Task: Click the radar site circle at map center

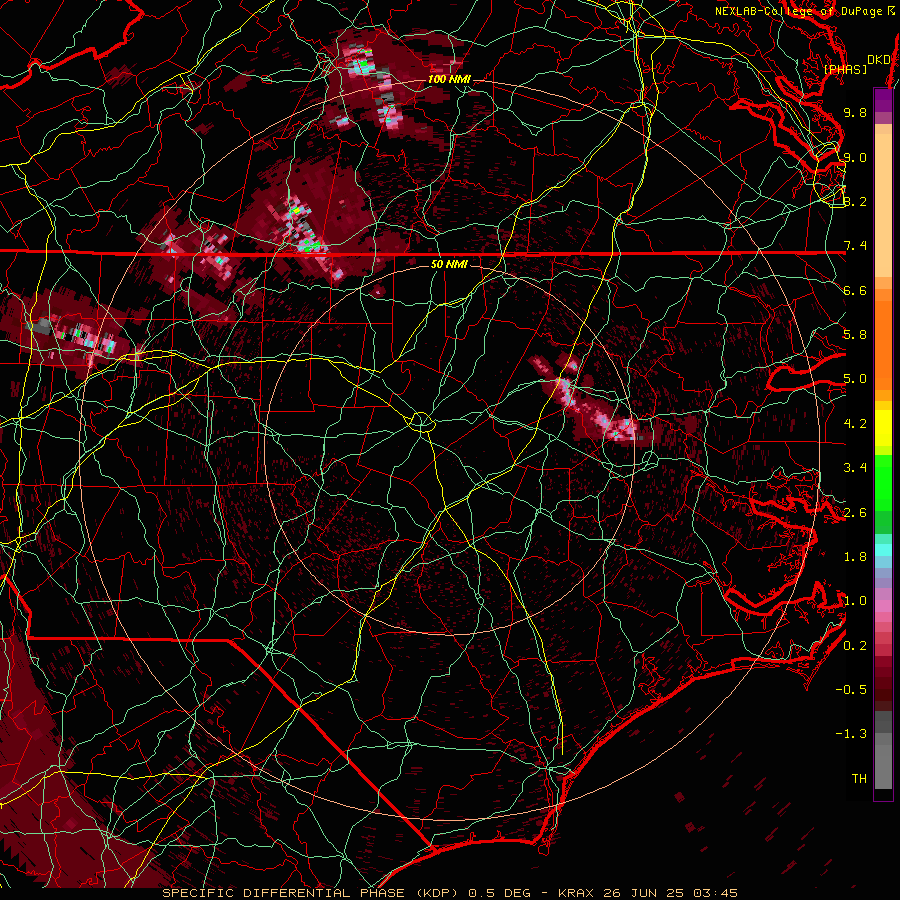Action: [x=421, y=422]
